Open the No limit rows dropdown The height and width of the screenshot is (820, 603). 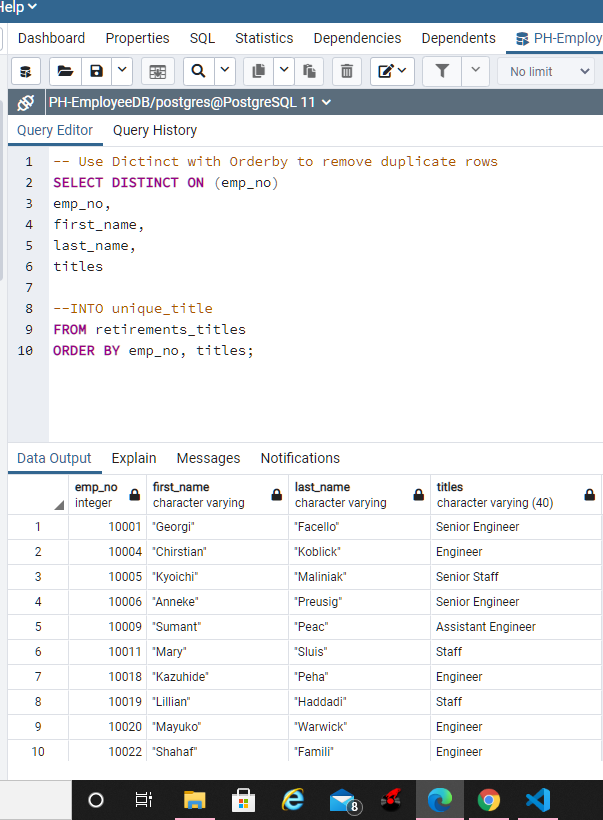pos(546,72)
